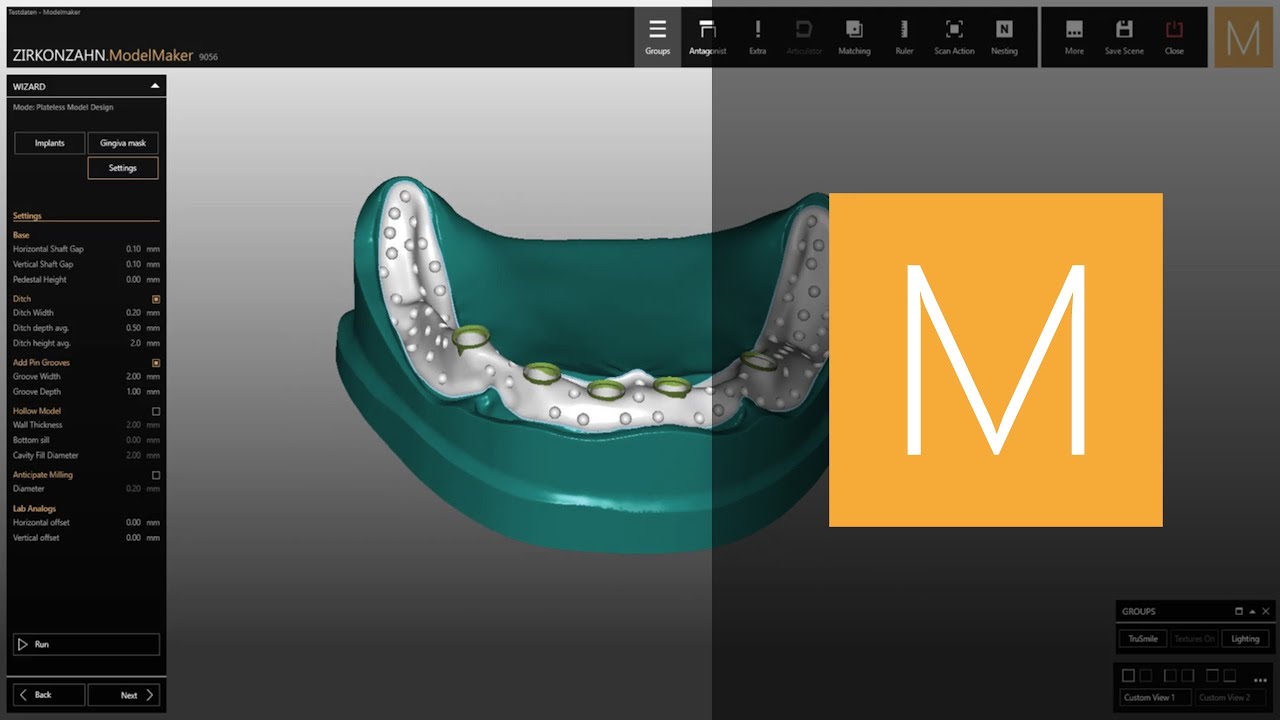Edit the Pedestal Height value
Viewport: 1280px width, 720px height.
[x=133, y=280]
